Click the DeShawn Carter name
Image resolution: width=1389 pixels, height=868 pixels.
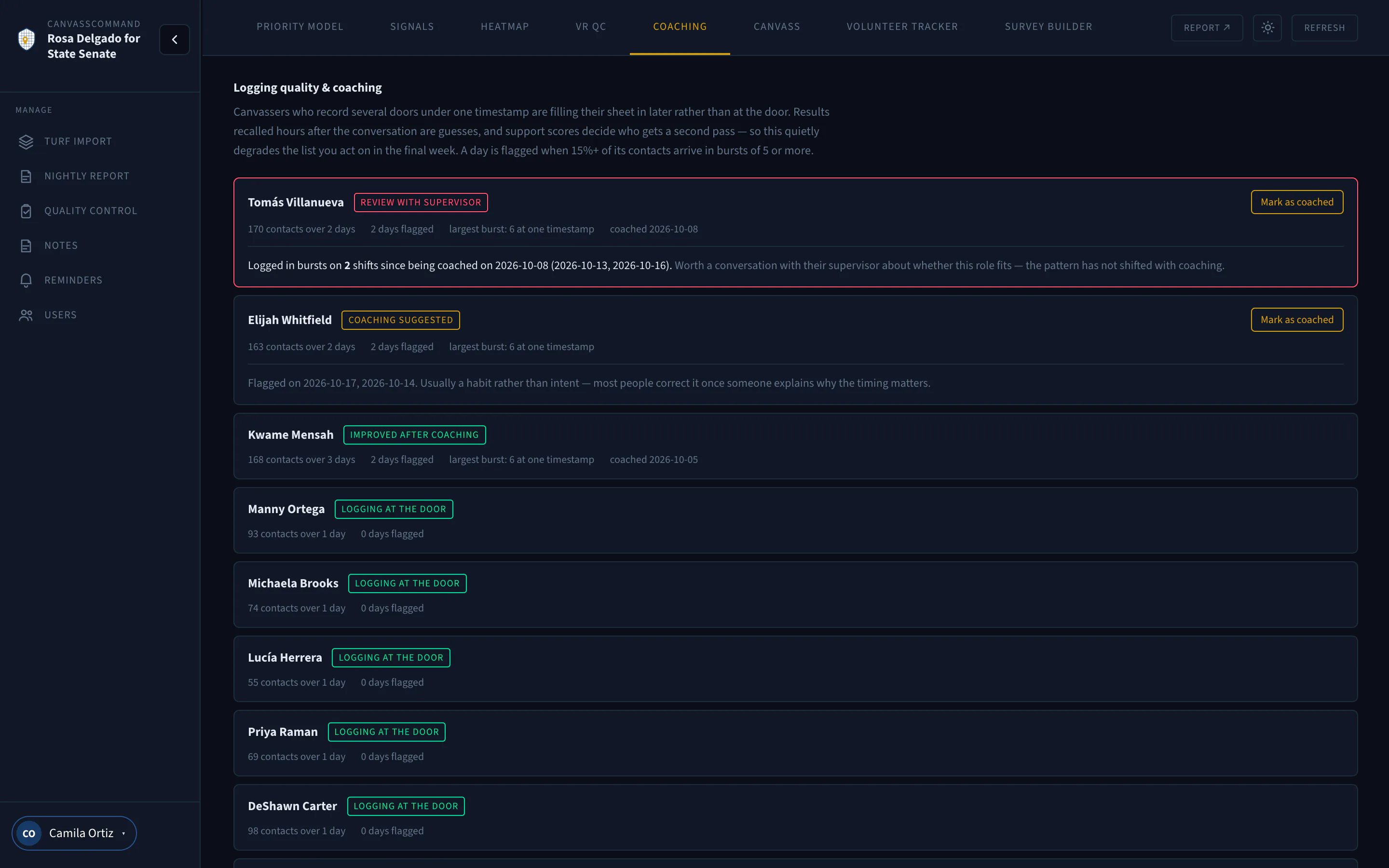click(292, 806)
